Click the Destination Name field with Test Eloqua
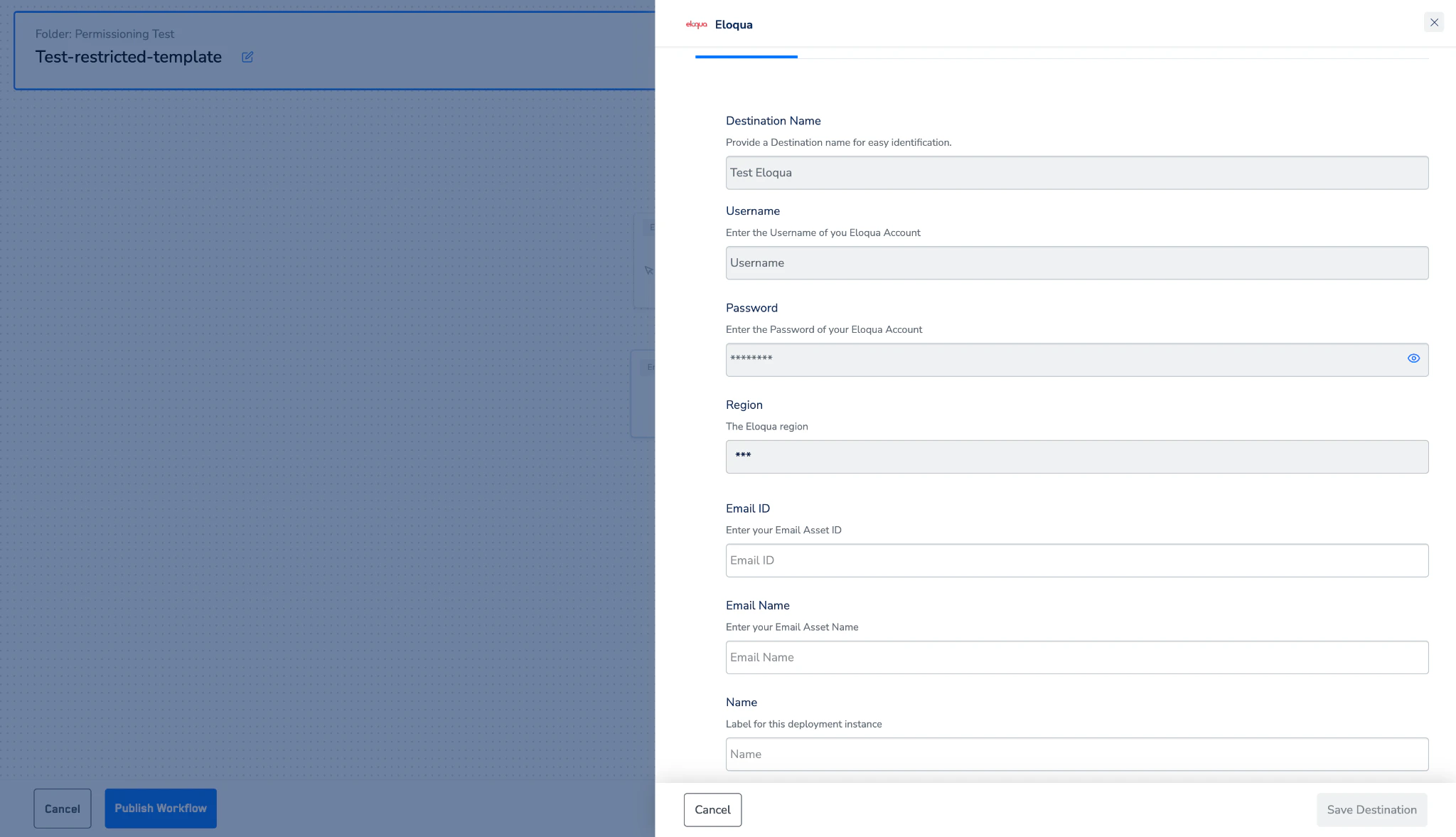The height and width of the screenshot is (837, 1456). click(1076, 173)
